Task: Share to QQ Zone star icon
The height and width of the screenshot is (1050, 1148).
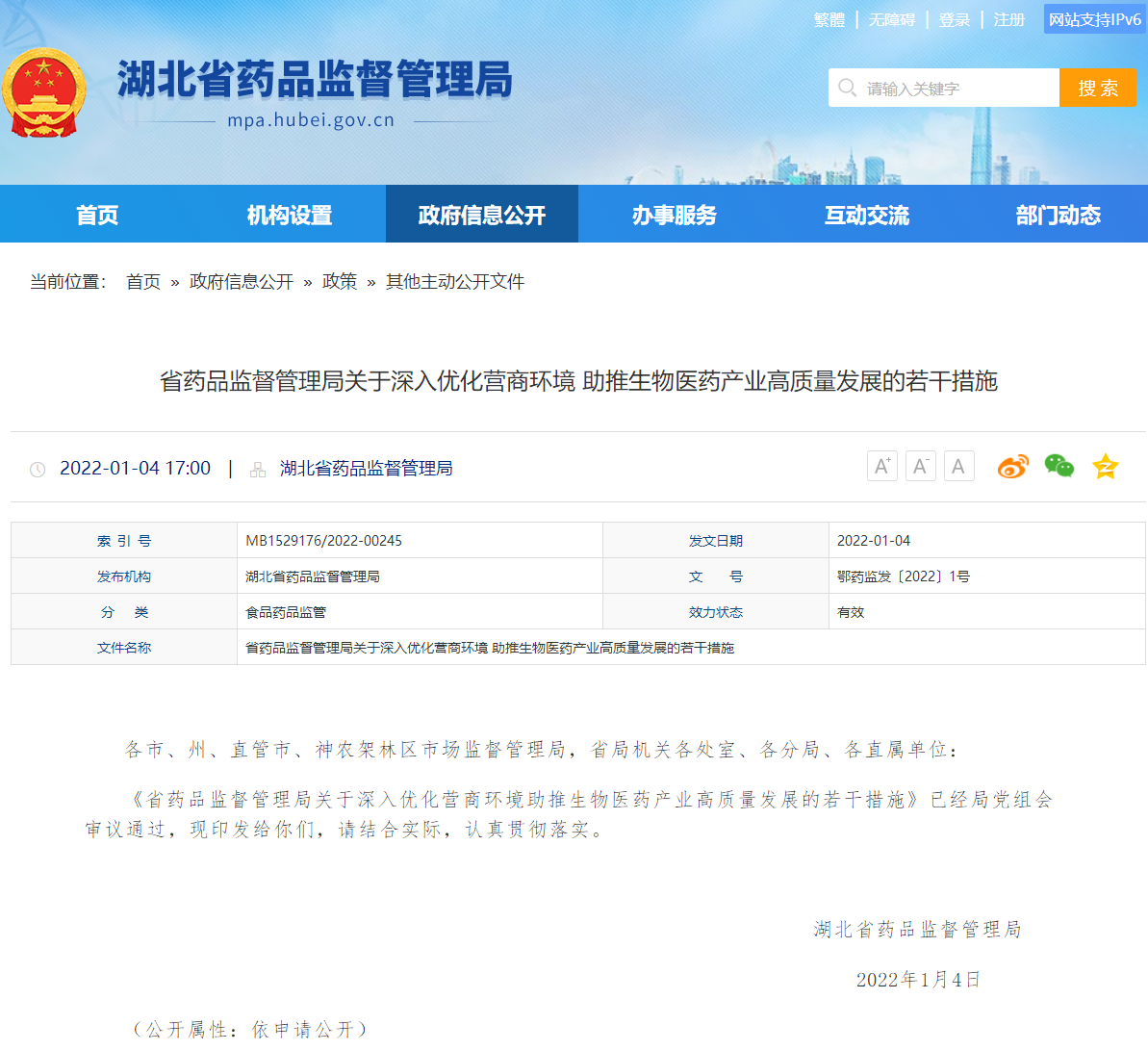Action: 1105,467
